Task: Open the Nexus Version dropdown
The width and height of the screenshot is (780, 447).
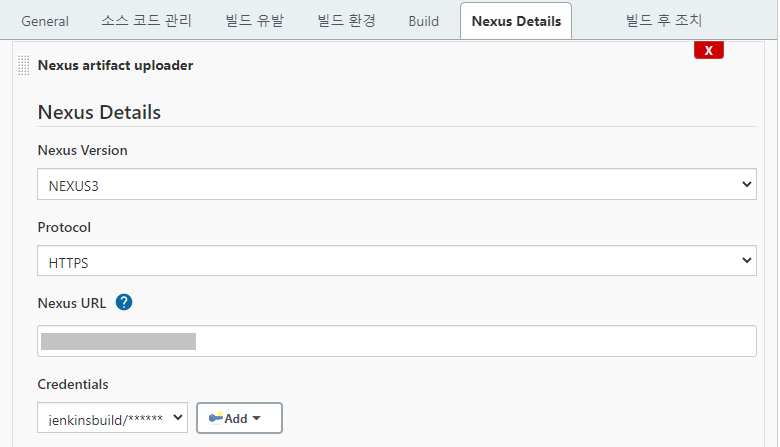Action: (x=396, y=184)
